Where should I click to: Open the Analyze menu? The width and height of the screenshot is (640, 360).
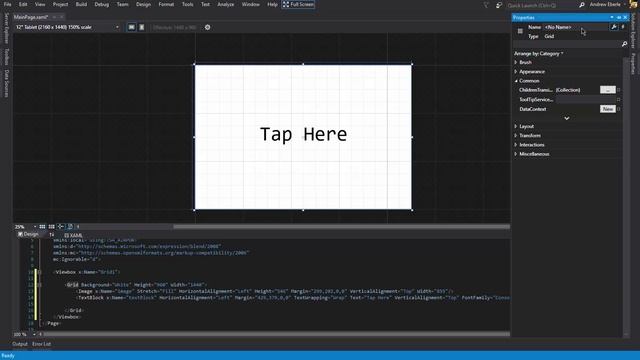[x=226, y=4]
